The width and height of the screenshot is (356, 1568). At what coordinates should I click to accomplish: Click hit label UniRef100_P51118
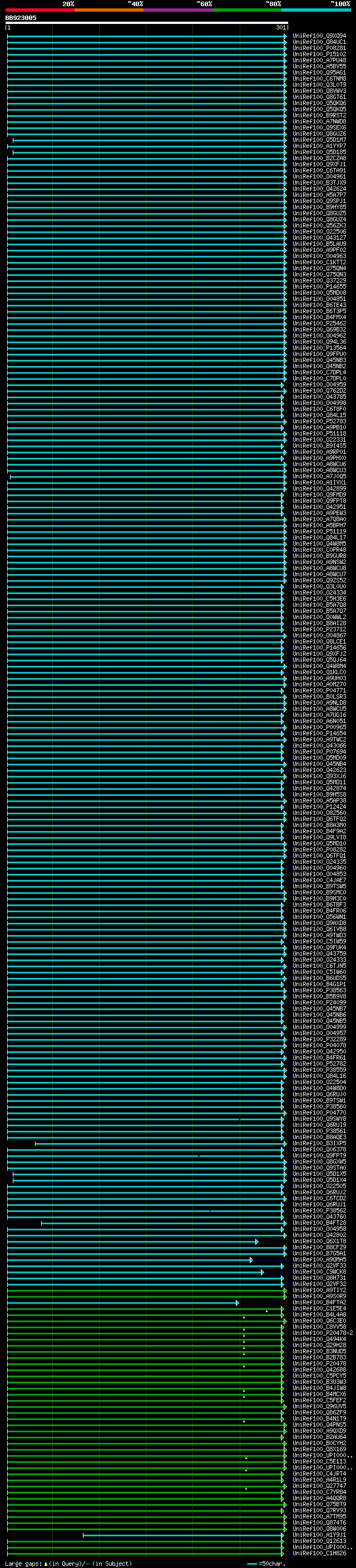(x=319, y=433)
